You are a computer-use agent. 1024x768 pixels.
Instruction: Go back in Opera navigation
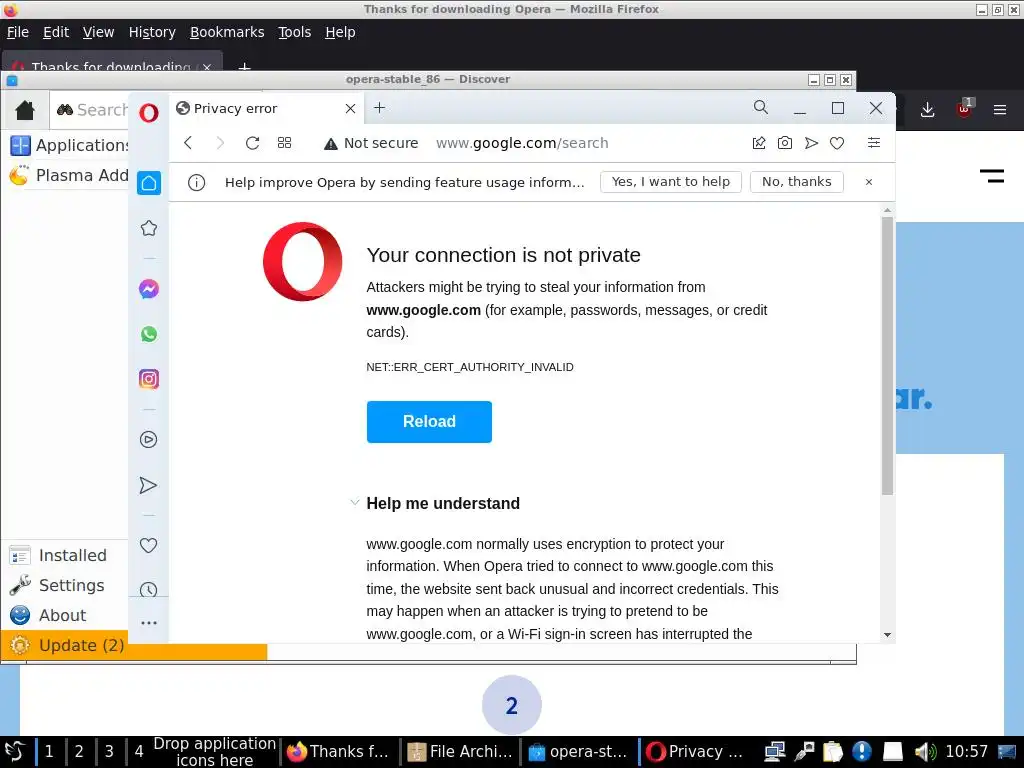tap(188, 143)
